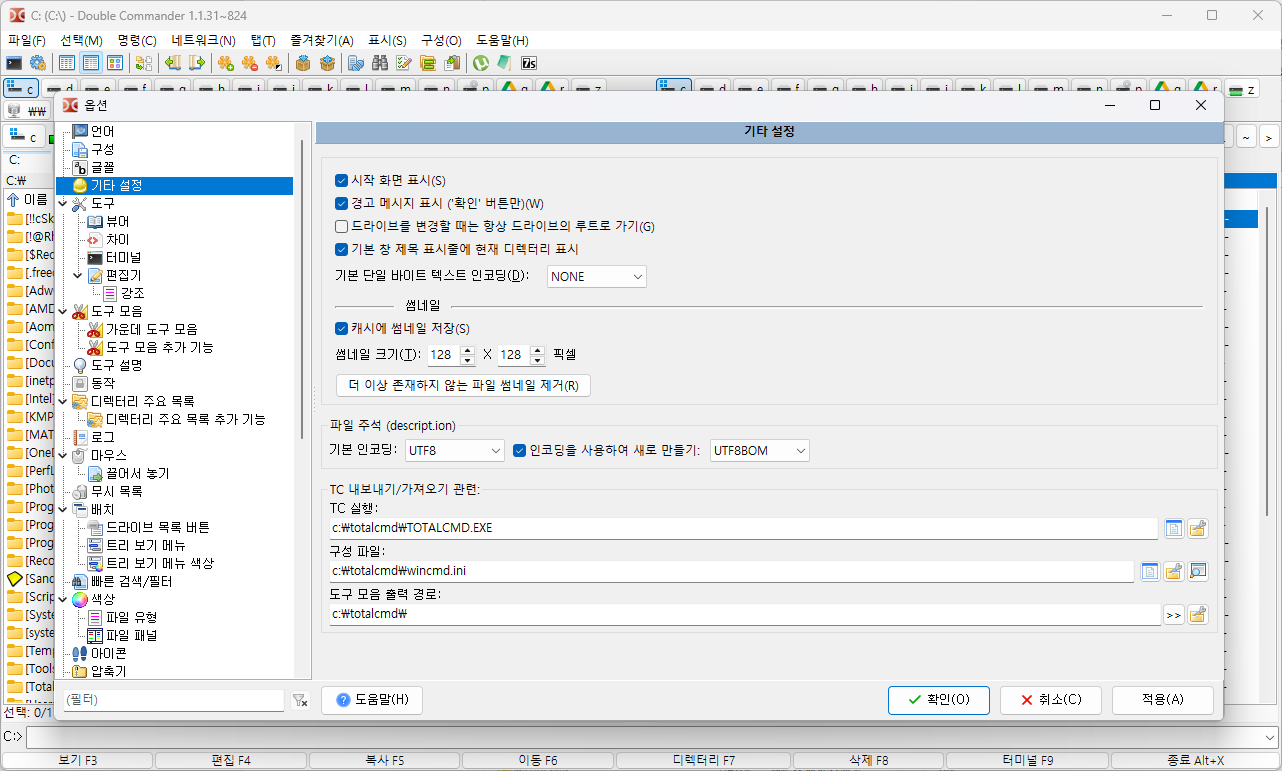Select '글꼴' in the options tree
Viewport: 1282px width, 771px height.
(102, 167)
